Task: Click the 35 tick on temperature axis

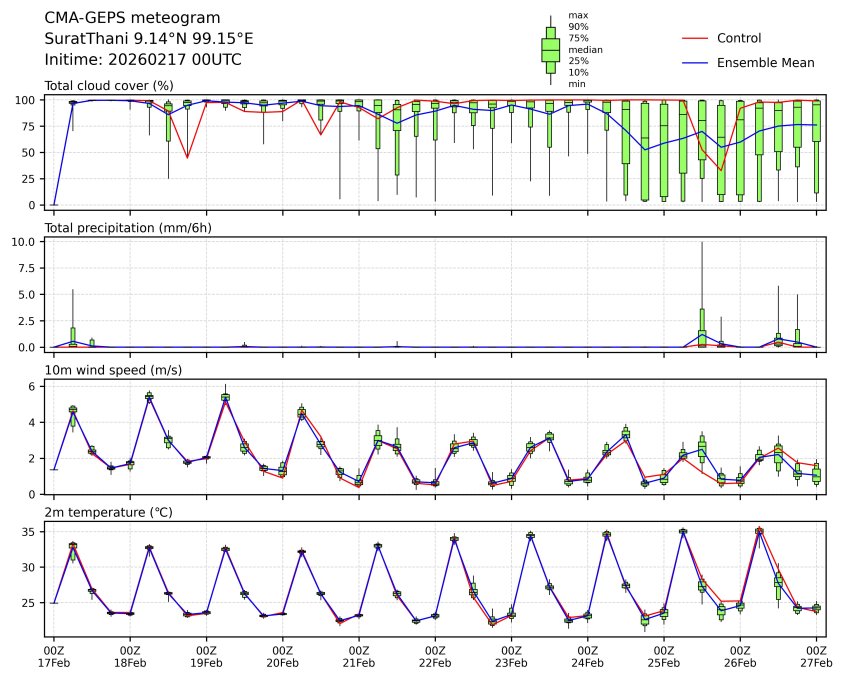Action: (30, 531)
